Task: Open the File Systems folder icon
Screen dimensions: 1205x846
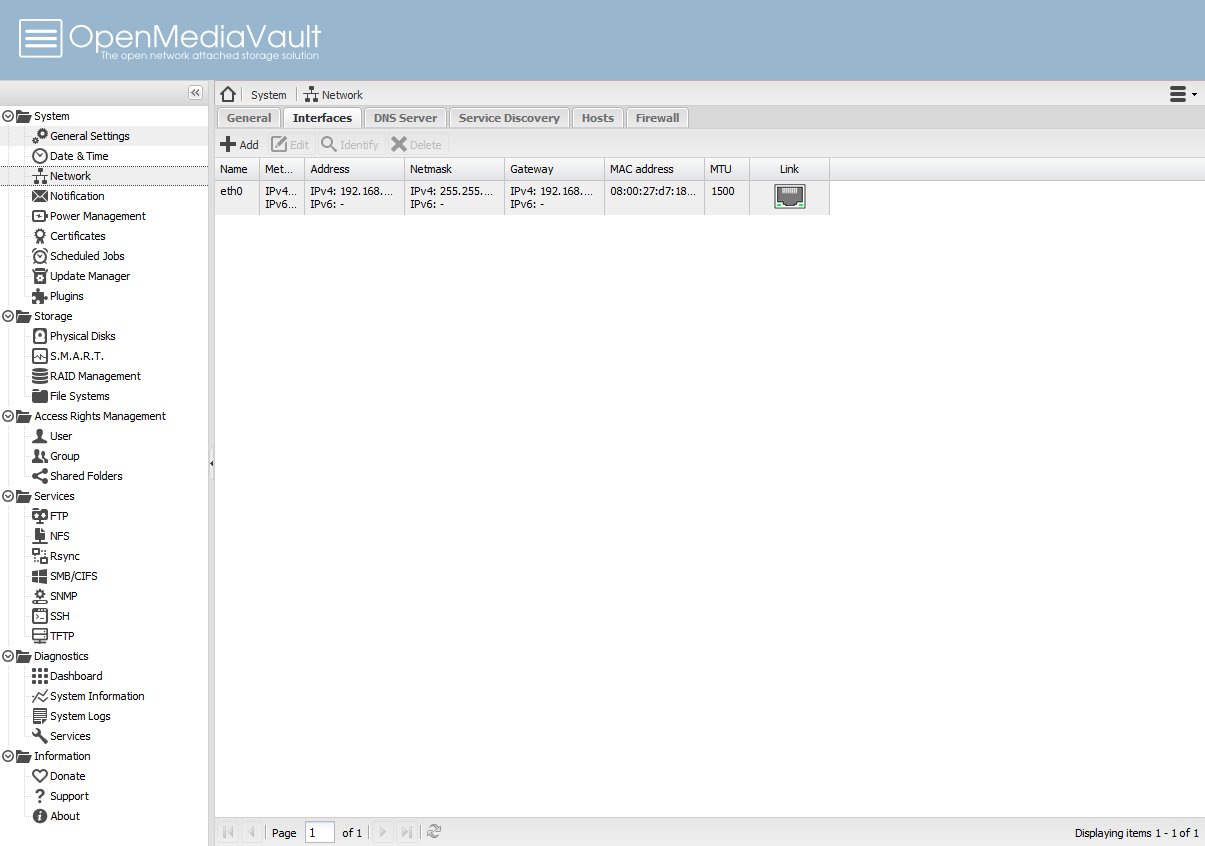Action: [x=40, y=396]
